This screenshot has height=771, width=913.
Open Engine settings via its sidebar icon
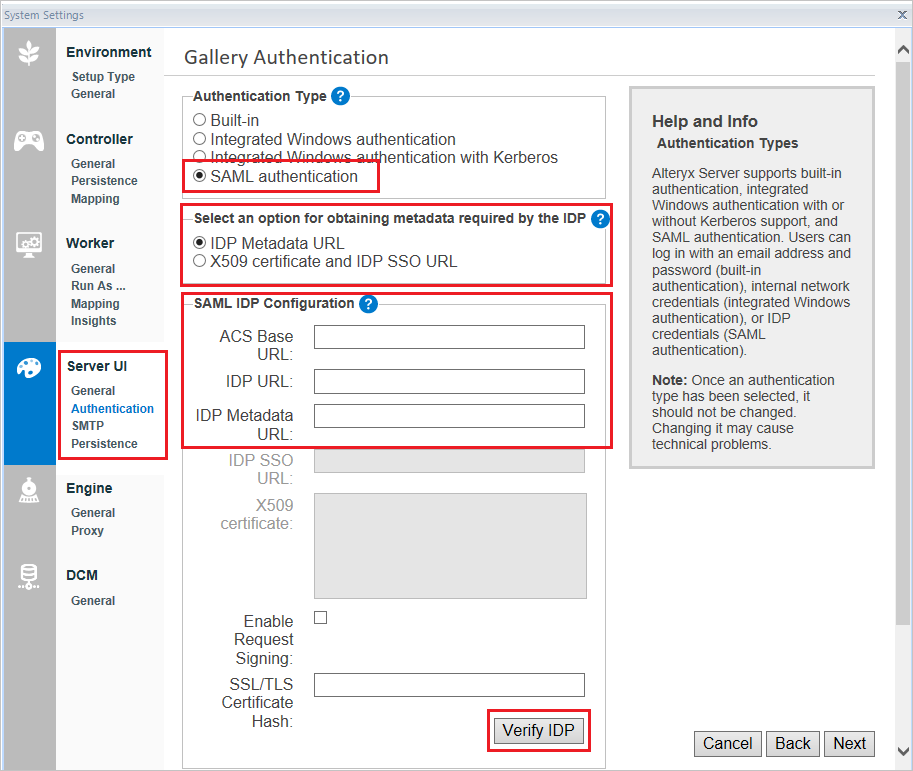click(x=28, y=491)
